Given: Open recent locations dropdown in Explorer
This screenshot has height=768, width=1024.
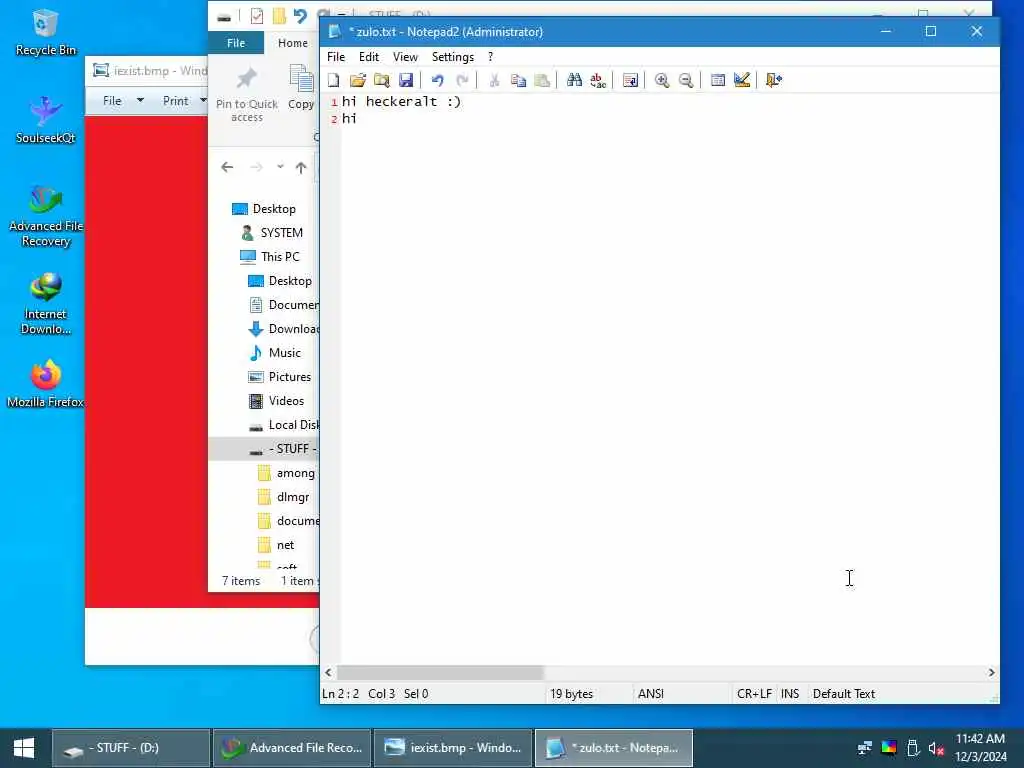Looking at the screenshot, I should [x=280, y=167].
